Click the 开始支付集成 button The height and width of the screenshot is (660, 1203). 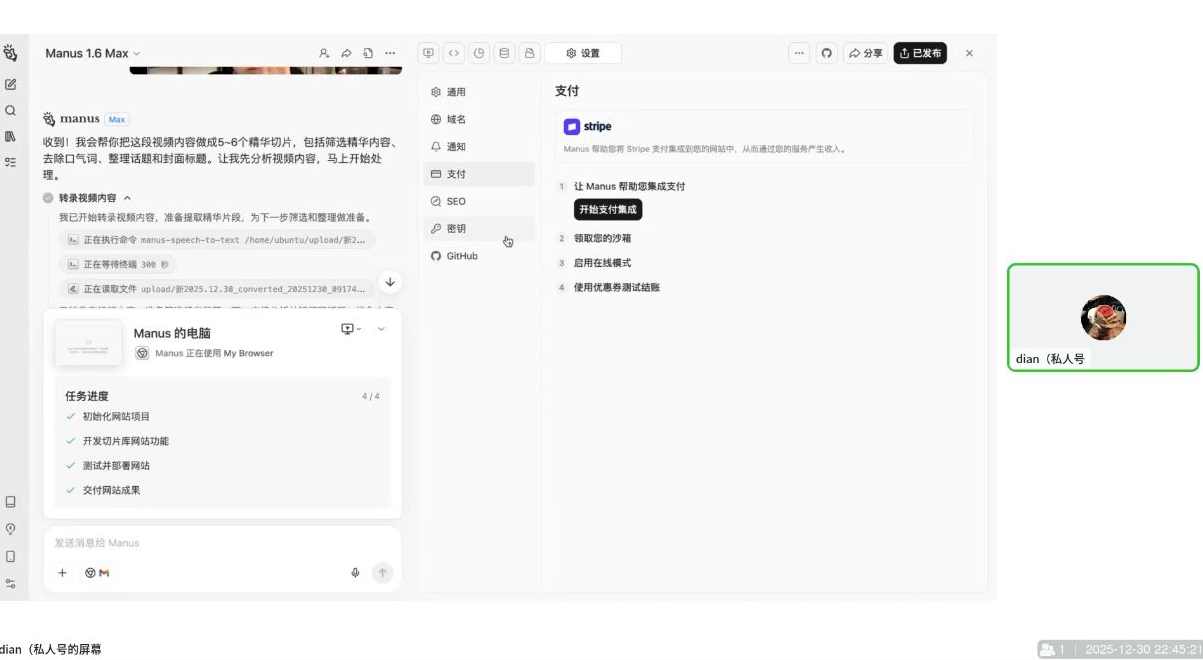607,209
